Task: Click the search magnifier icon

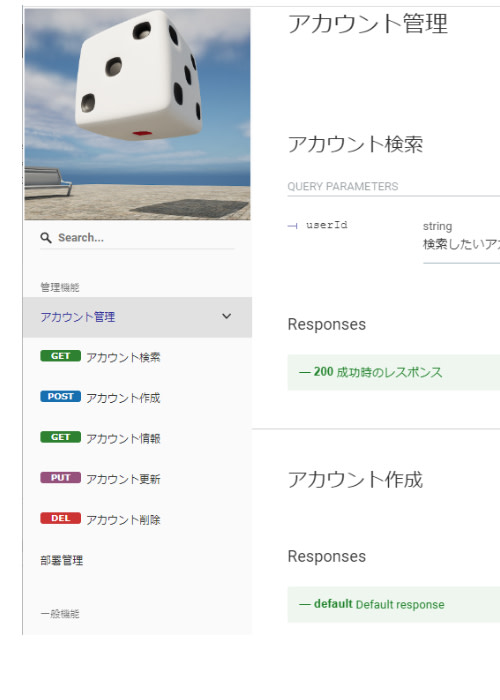Action: (x=46, y=238)
